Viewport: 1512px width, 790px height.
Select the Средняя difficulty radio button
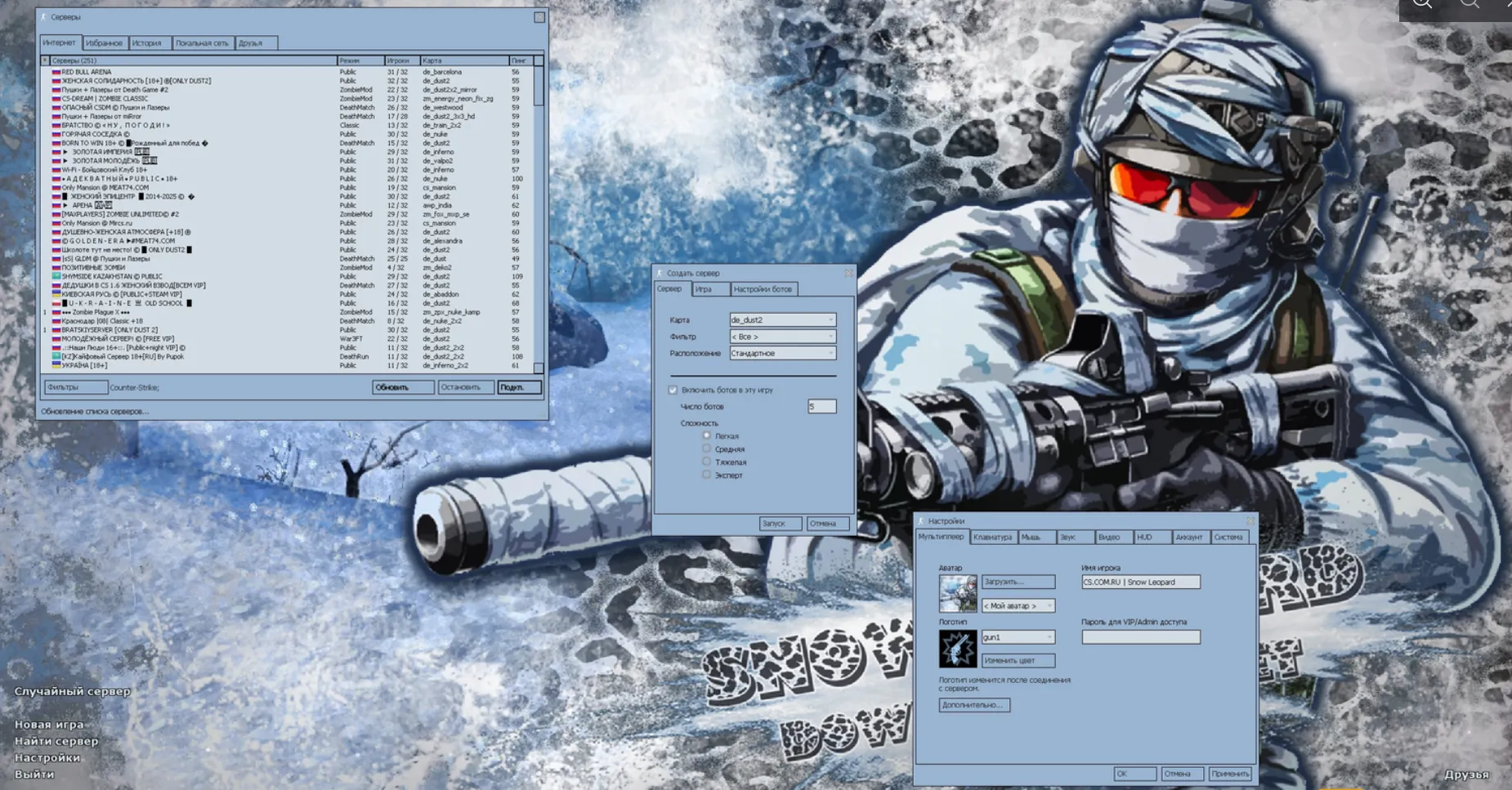tap(707, 449)
